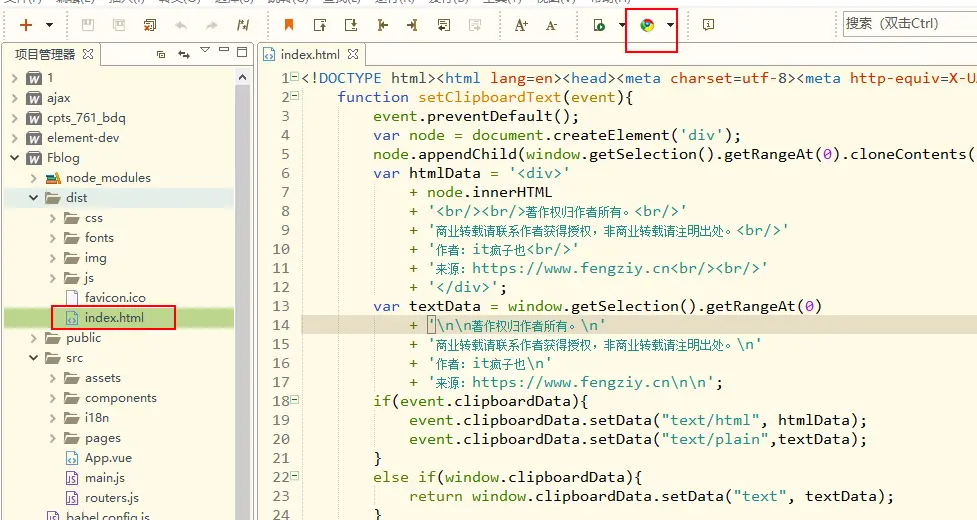977x520 pixels.
Task: Collapse the src folder
Action: (34, 357)
